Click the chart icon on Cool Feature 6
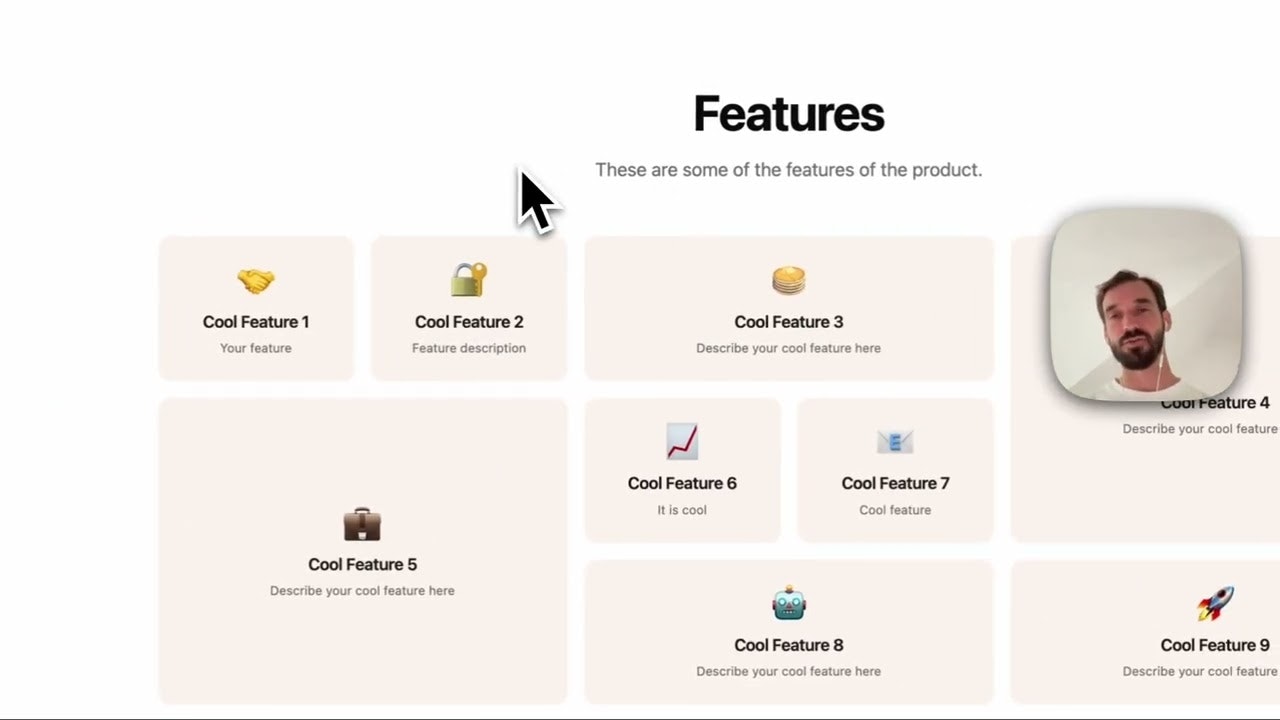 pos(682,441)
